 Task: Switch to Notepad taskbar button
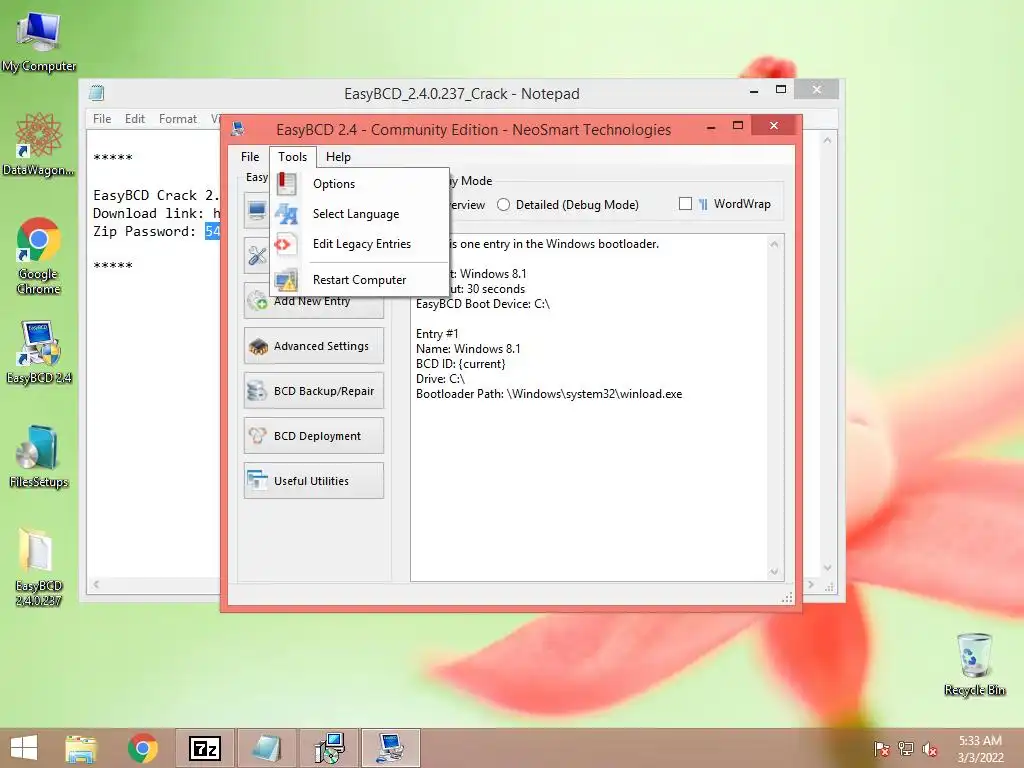click(x=266, y=748)
